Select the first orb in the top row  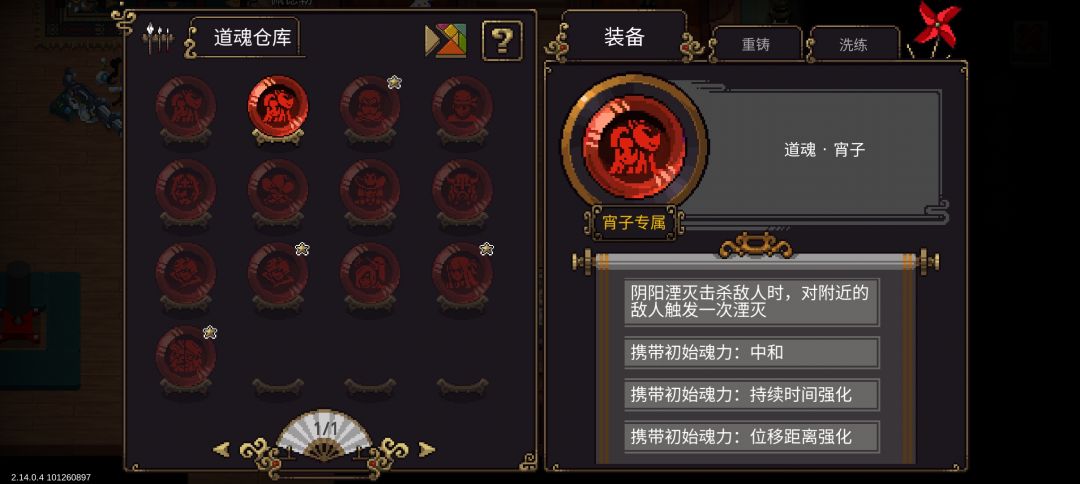[185, 107]
